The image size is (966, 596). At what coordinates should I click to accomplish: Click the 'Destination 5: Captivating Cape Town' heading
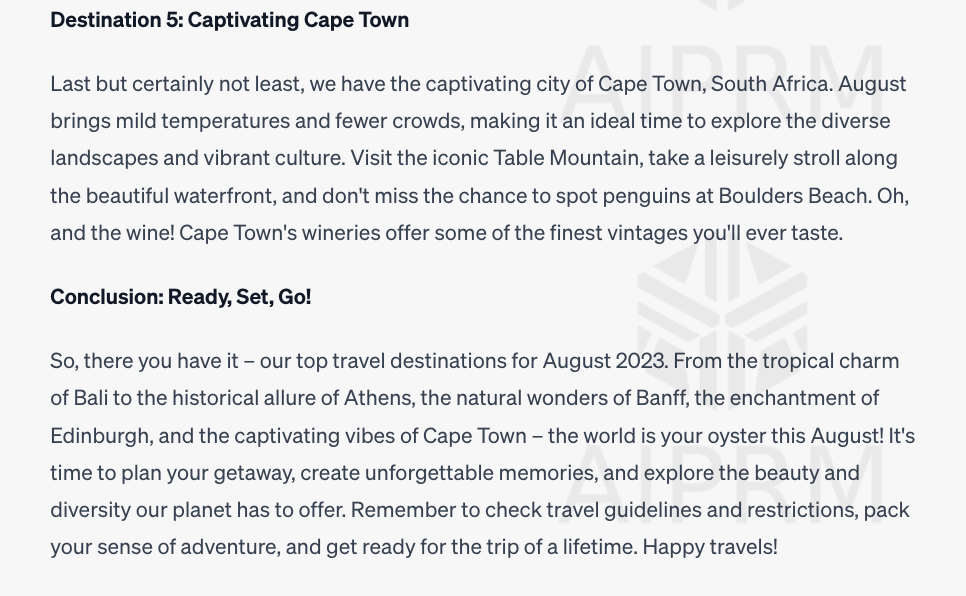pyautogui.click(x=230, y=20)
